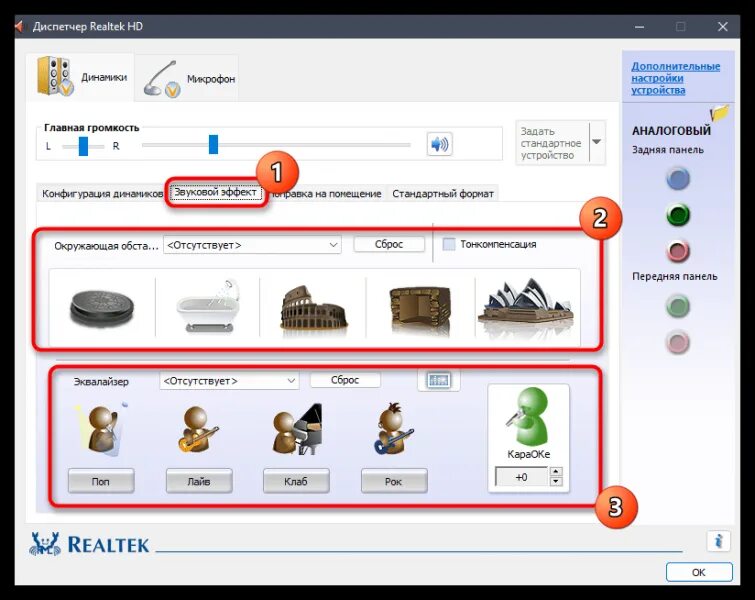755x600 pixels.
Task: Mute speakers with the volume icon
Action: (x=439, y=144)
